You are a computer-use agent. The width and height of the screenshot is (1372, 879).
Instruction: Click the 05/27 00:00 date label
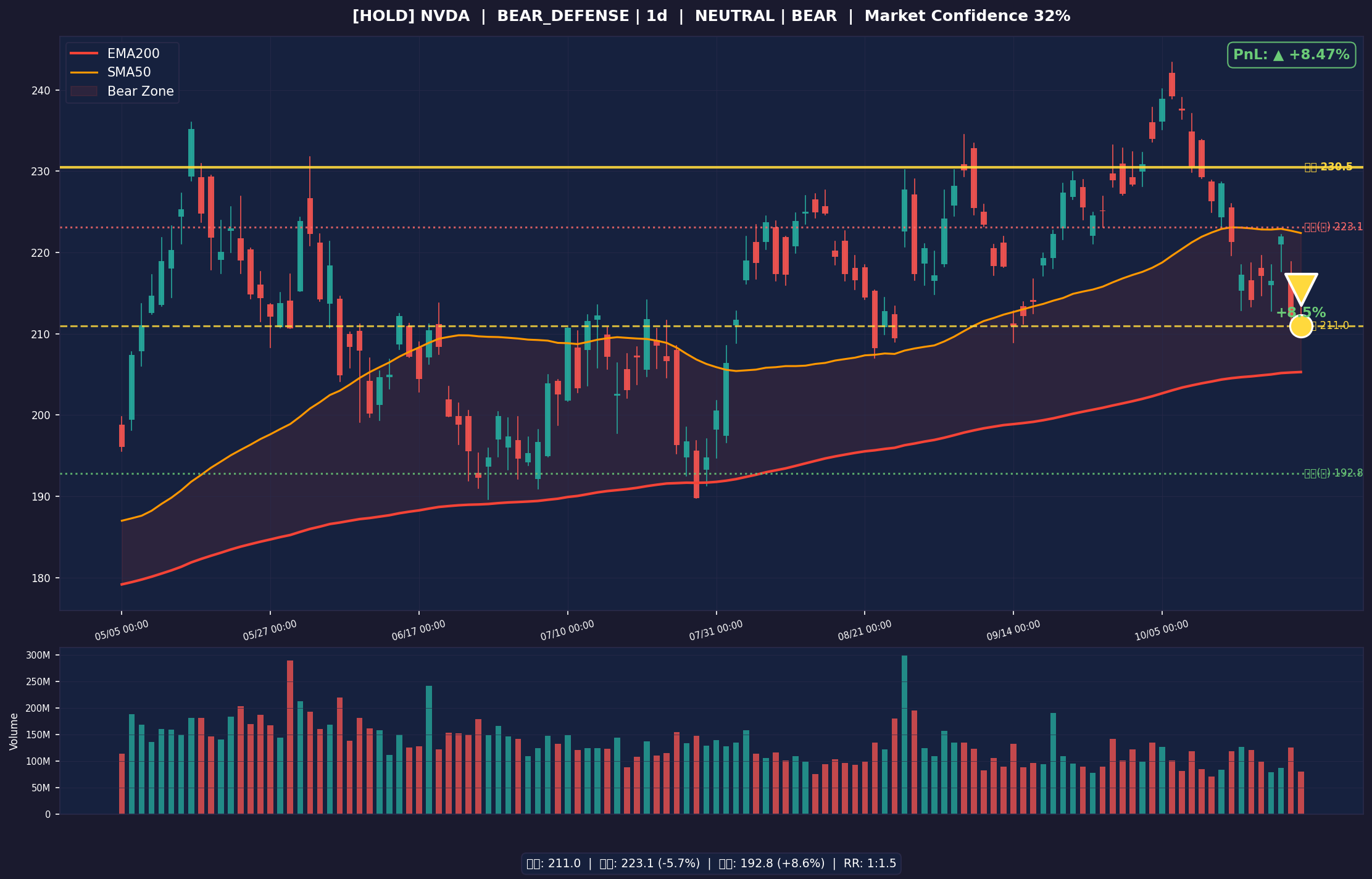click(270, 631)
